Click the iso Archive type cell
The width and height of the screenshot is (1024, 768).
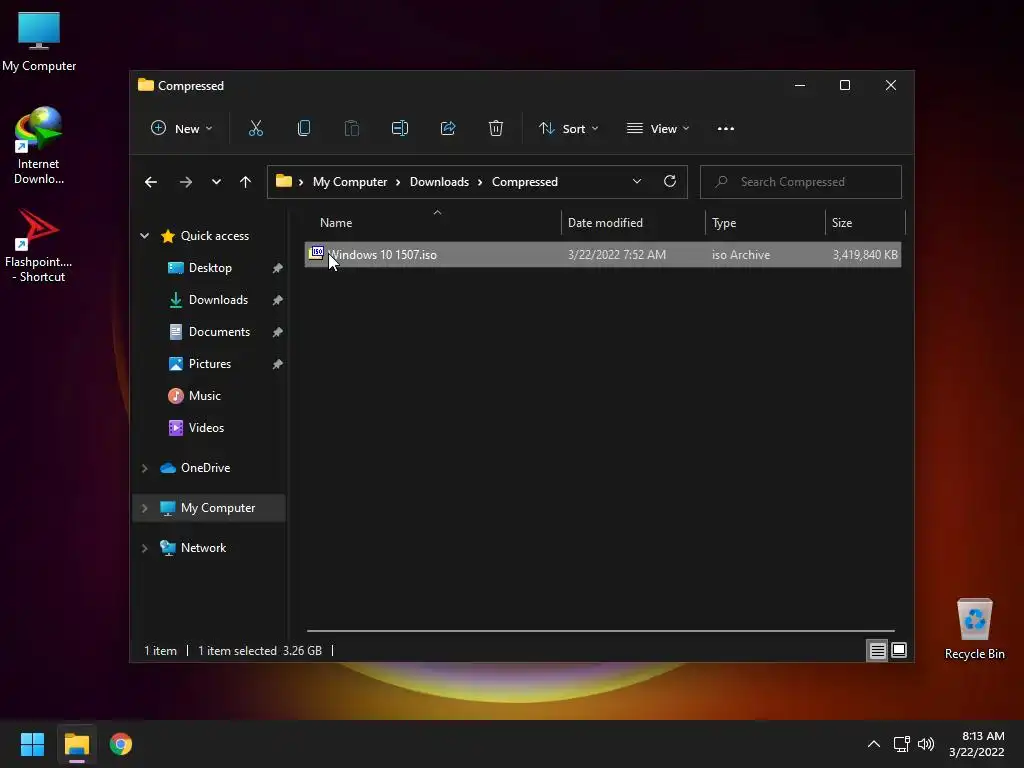(741, 255)
